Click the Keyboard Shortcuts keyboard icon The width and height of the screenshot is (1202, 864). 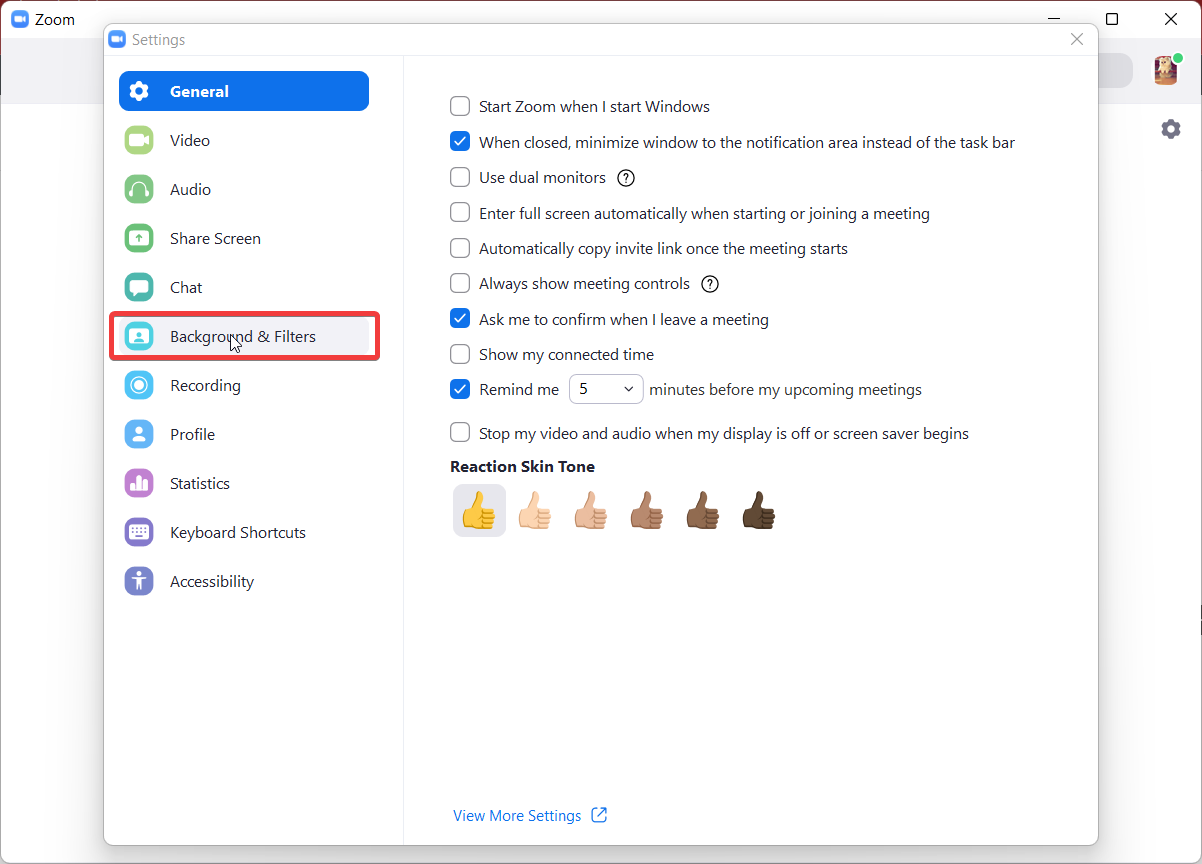139,532
